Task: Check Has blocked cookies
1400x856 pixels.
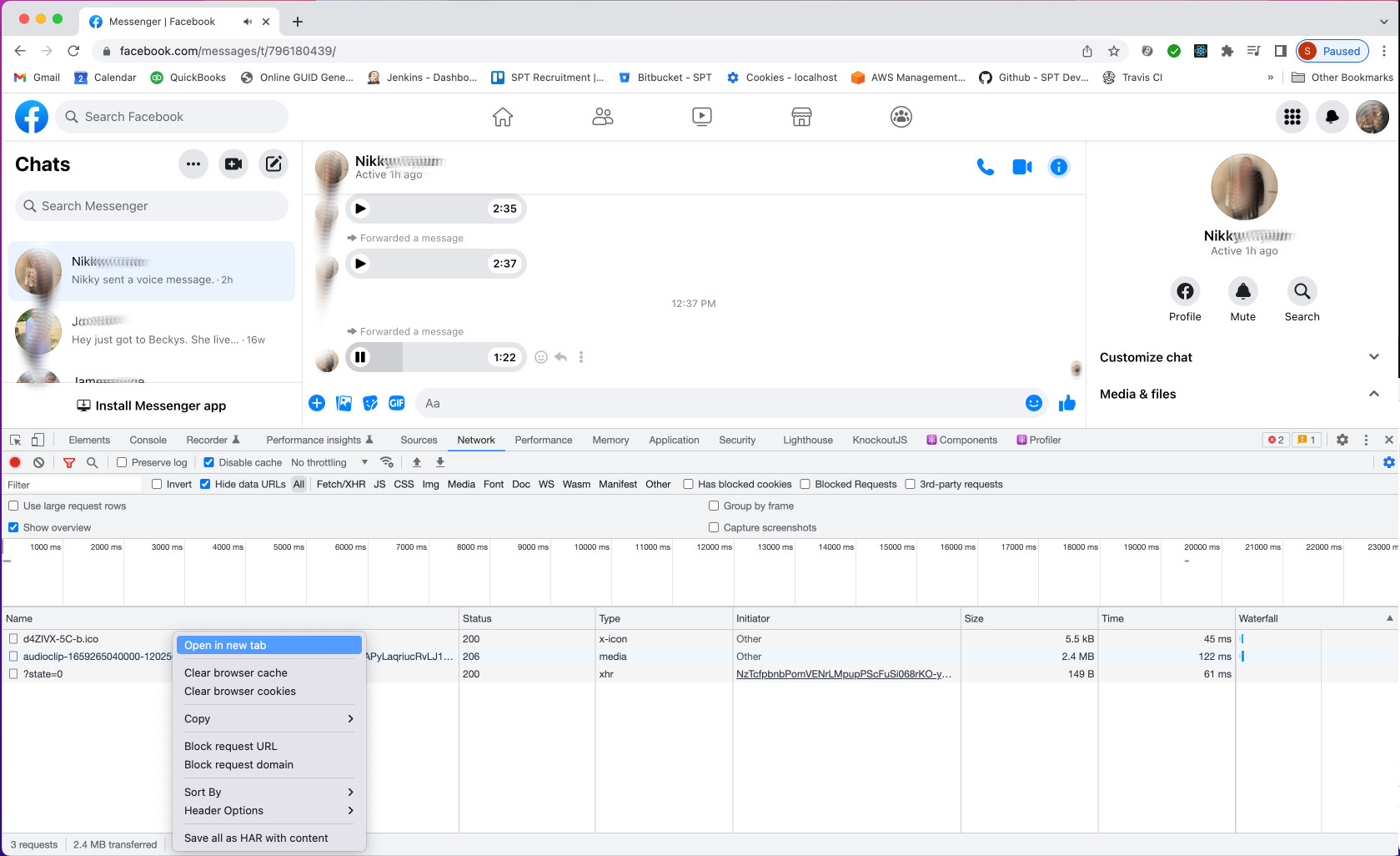Action: coord(688,484)
